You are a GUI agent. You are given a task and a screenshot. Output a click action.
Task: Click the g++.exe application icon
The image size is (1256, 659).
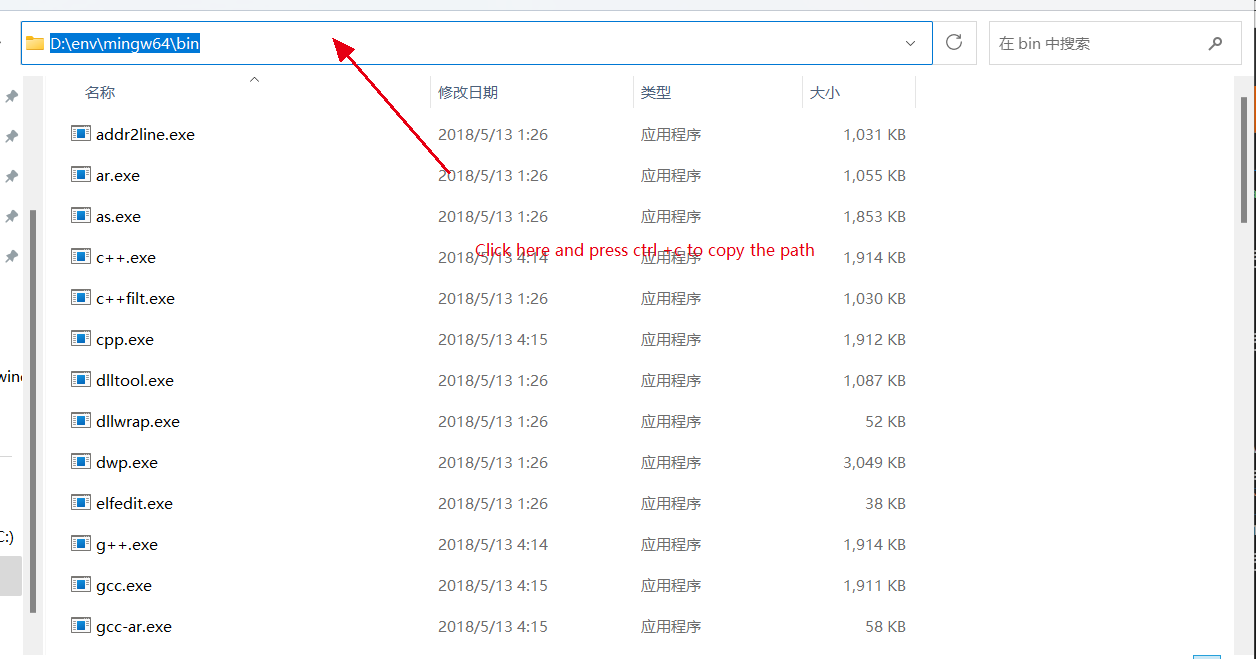point(81,544)
